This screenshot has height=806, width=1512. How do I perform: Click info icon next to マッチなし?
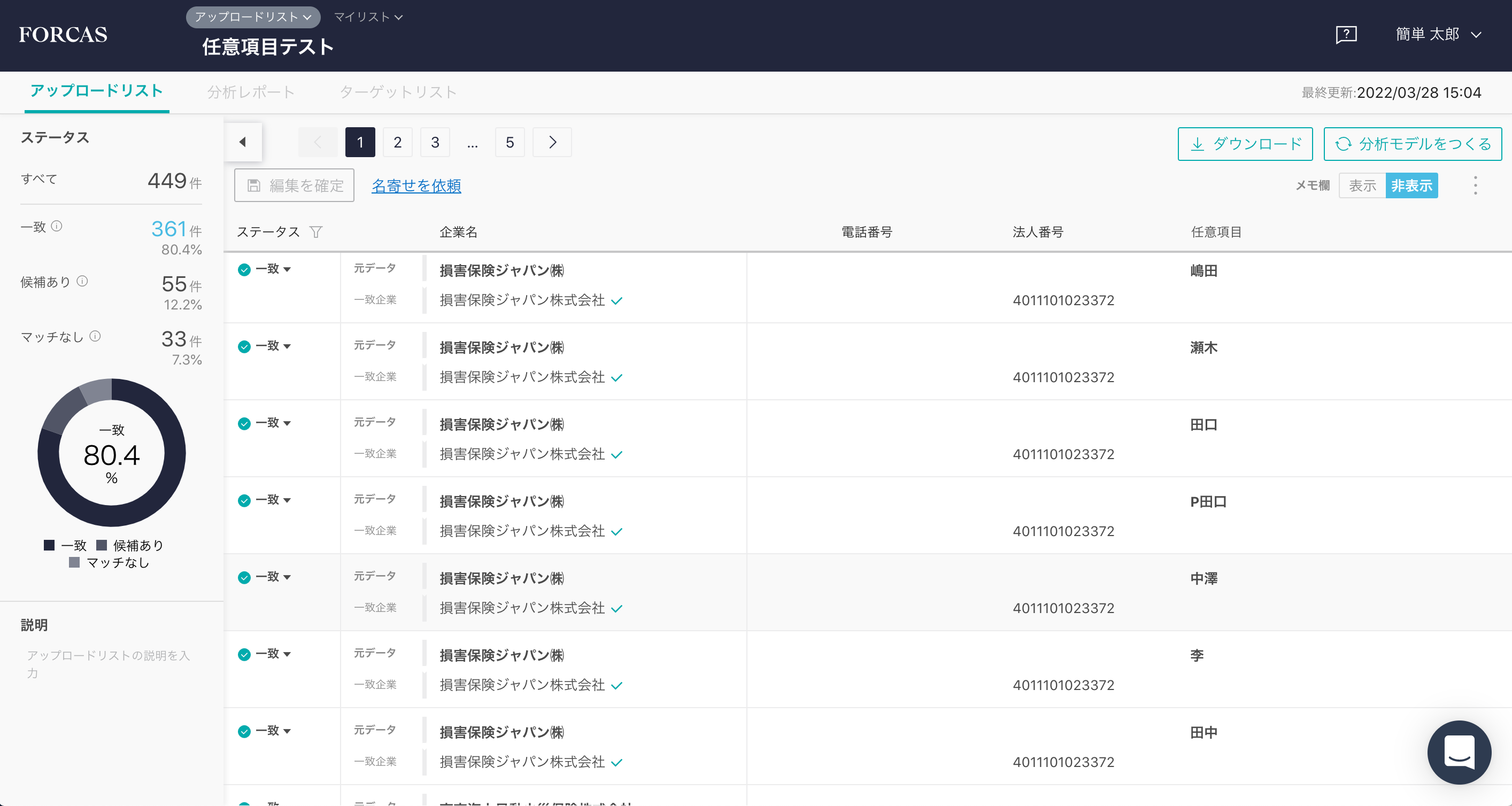pos(95,336)
